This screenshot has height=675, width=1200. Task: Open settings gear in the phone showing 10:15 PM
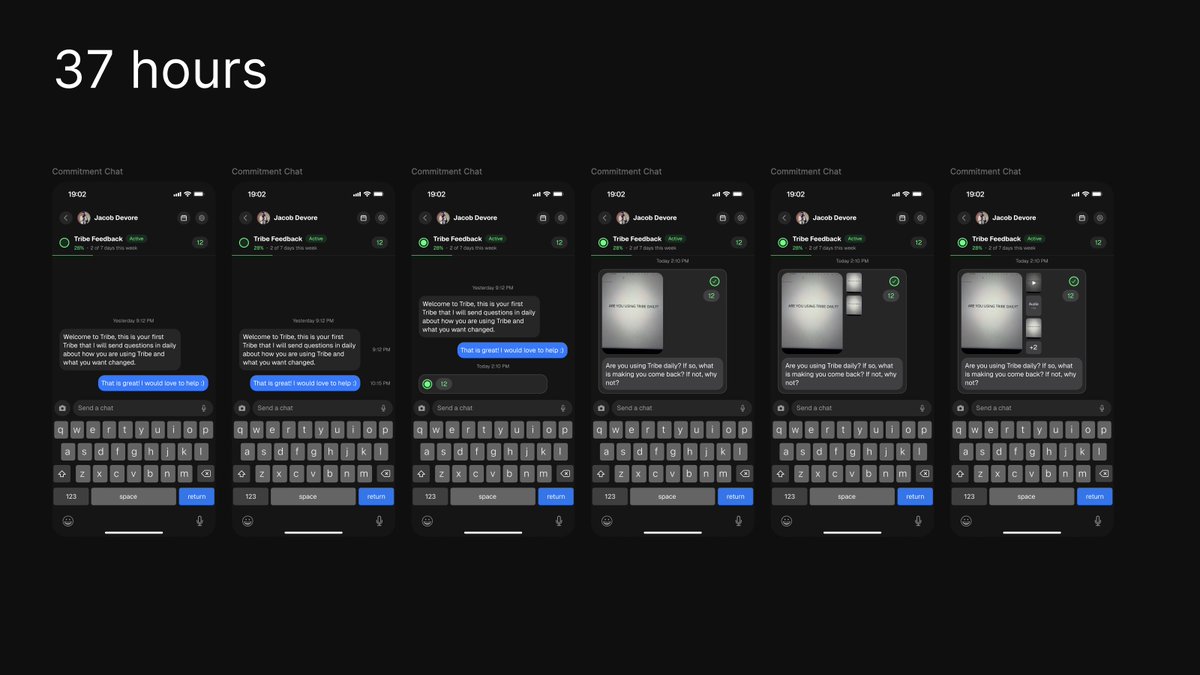(381, 217)
